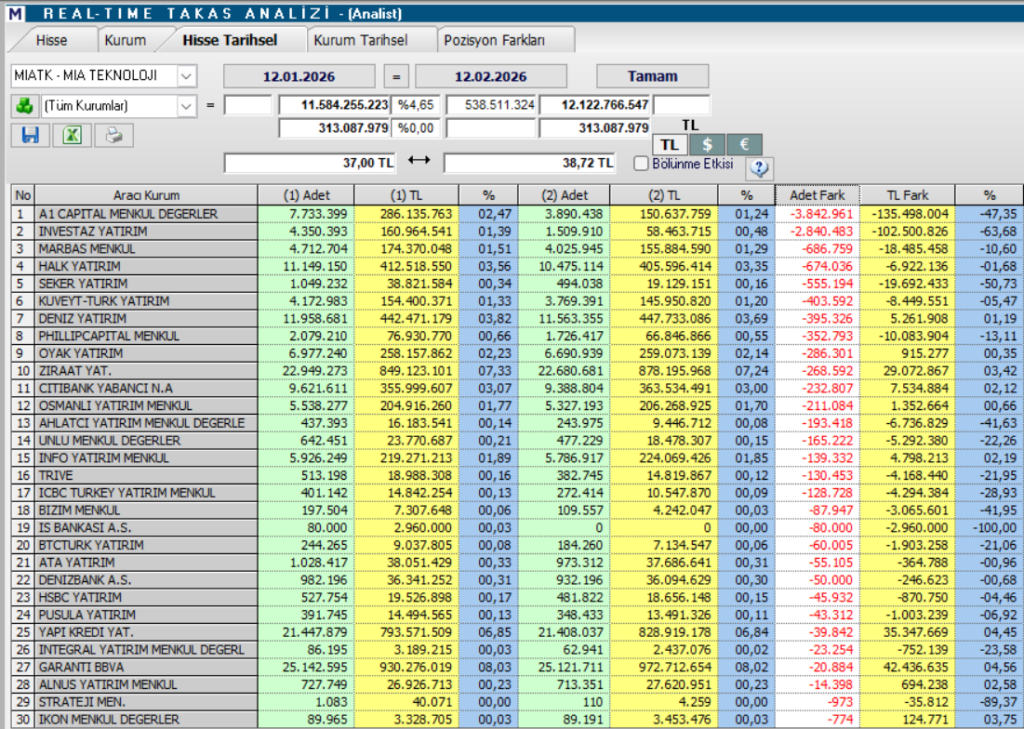The image size is (1024, 729).
Task: Select the INVESTAZ YATIRIM row
Action: point(517,231)
